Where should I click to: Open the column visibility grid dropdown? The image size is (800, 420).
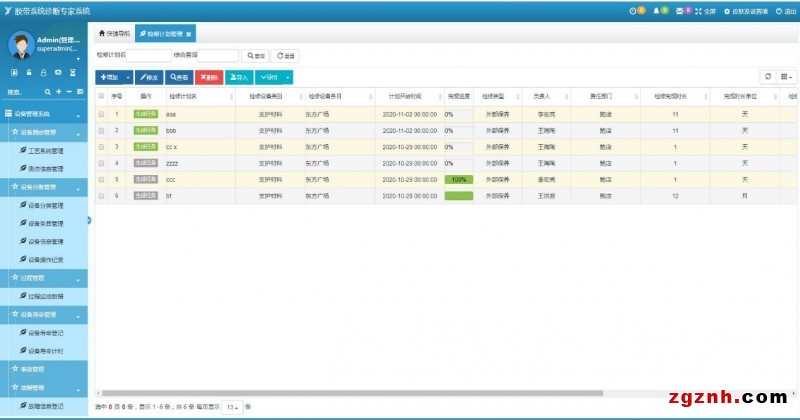tap(786, 76)
